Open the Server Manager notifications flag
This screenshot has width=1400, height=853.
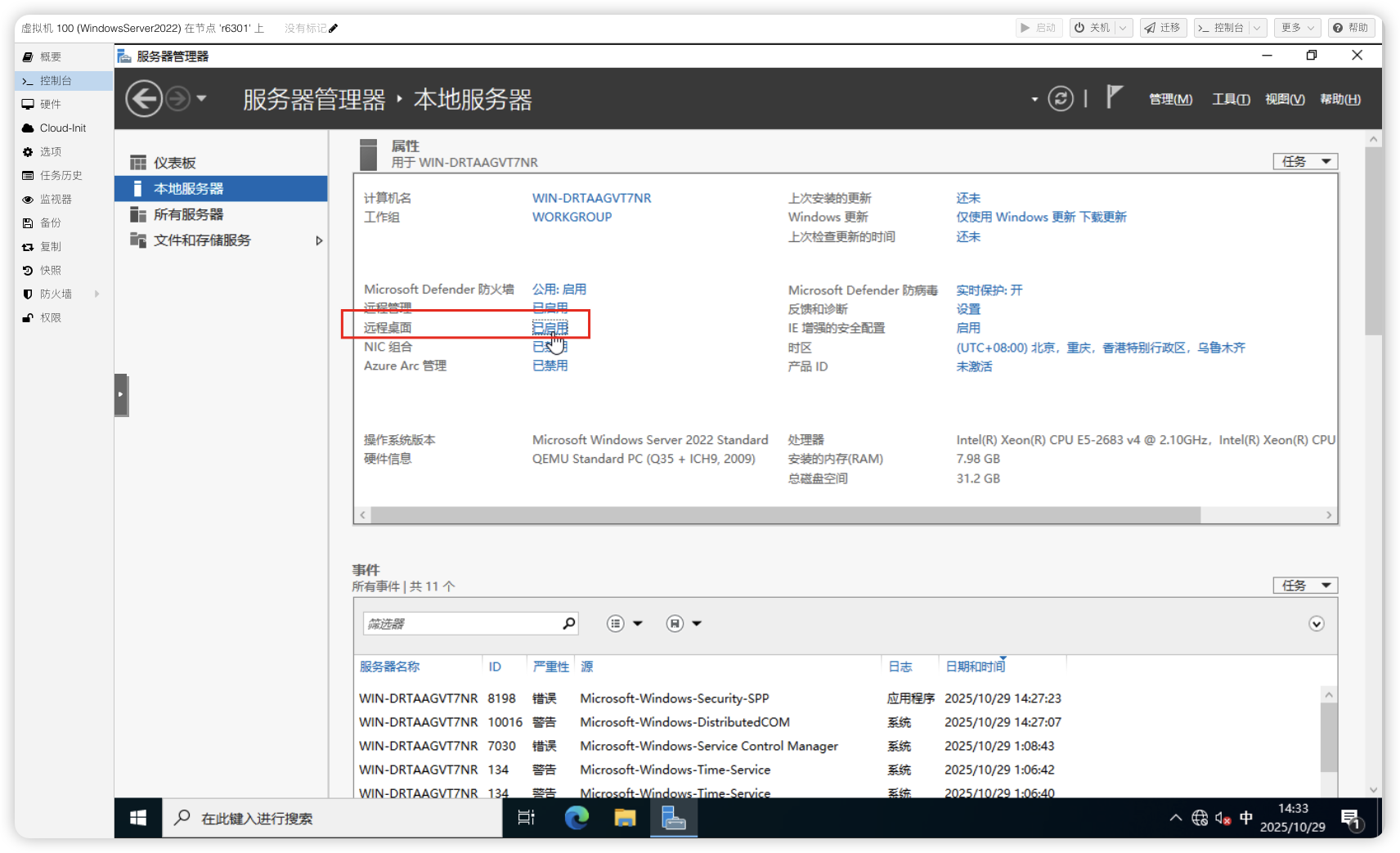(1113, 98)
